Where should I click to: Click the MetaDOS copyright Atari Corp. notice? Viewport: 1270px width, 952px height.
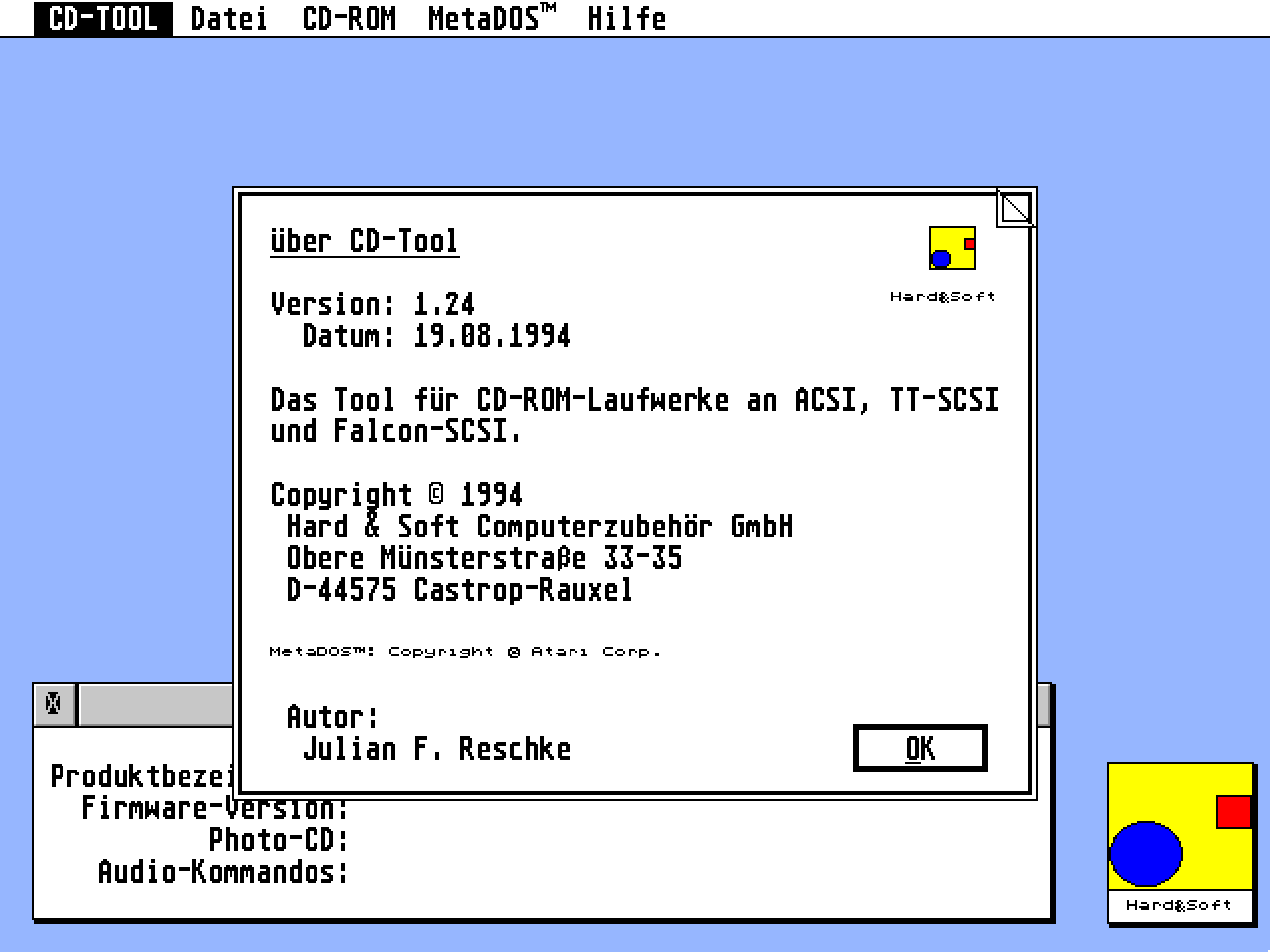(464, 652)
